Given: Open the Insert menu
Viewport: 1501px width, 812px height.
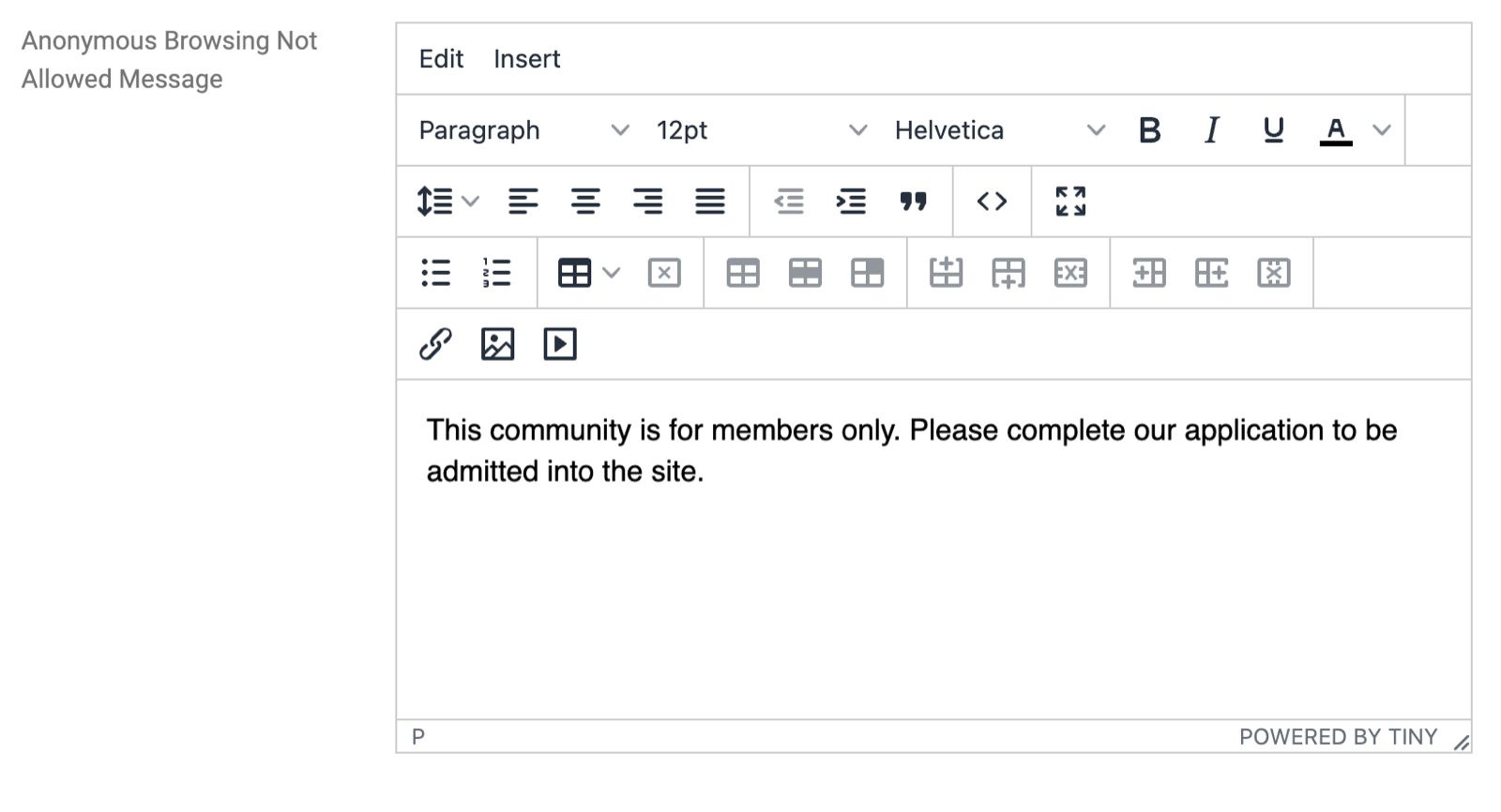Looking at the screenshot, I should (526, 59).
